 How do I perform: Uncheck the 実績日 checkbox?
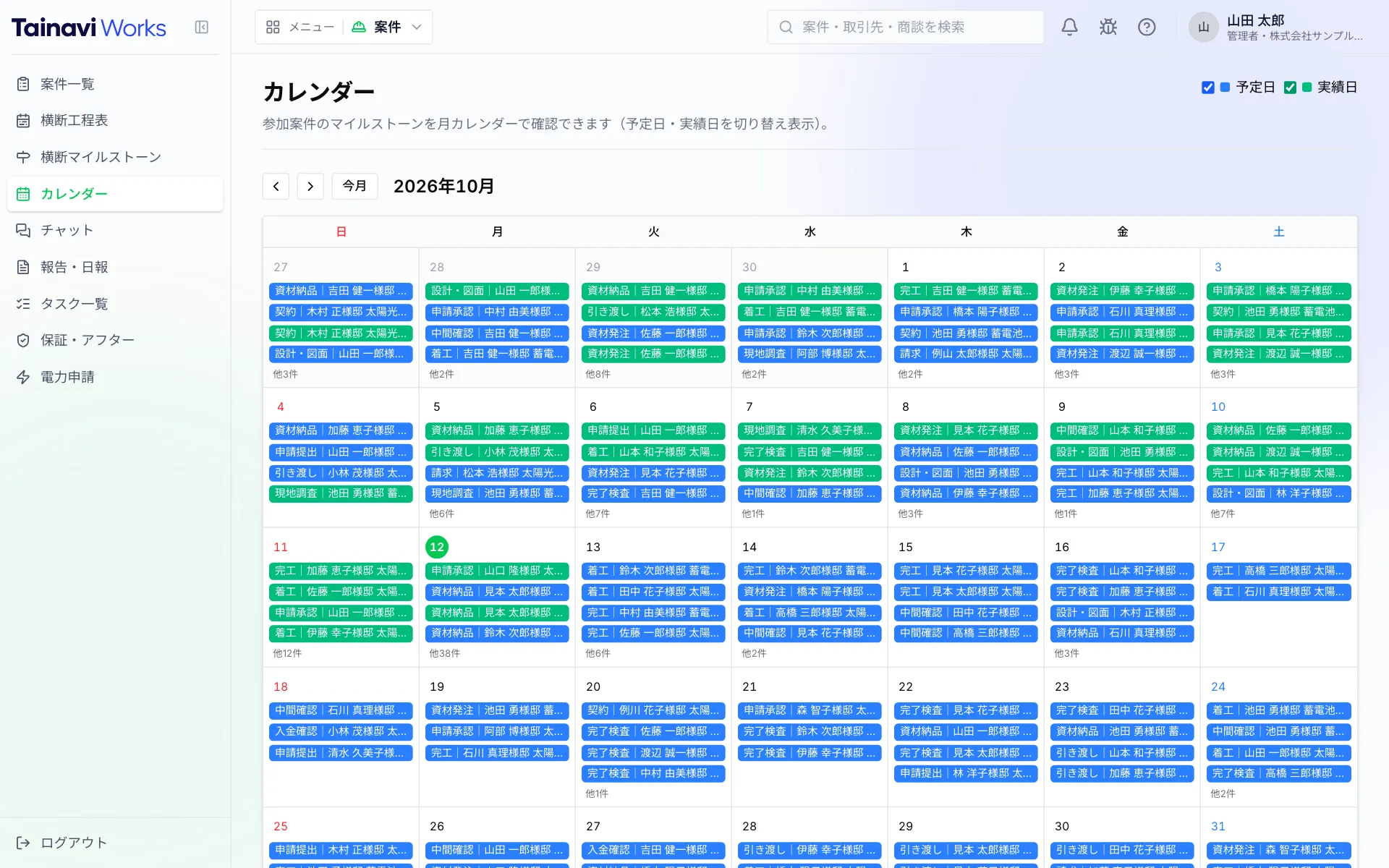pyautogui.click(x=1290, y=88)
